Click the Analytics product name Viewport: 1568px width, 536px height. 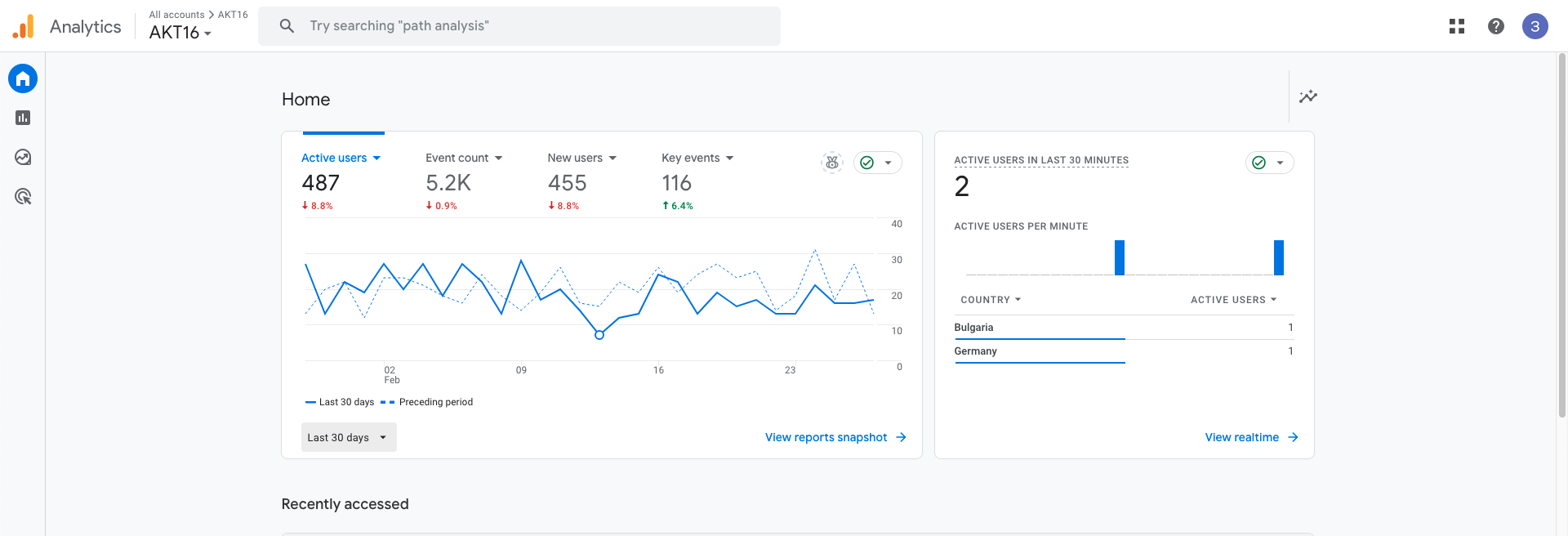86,26
